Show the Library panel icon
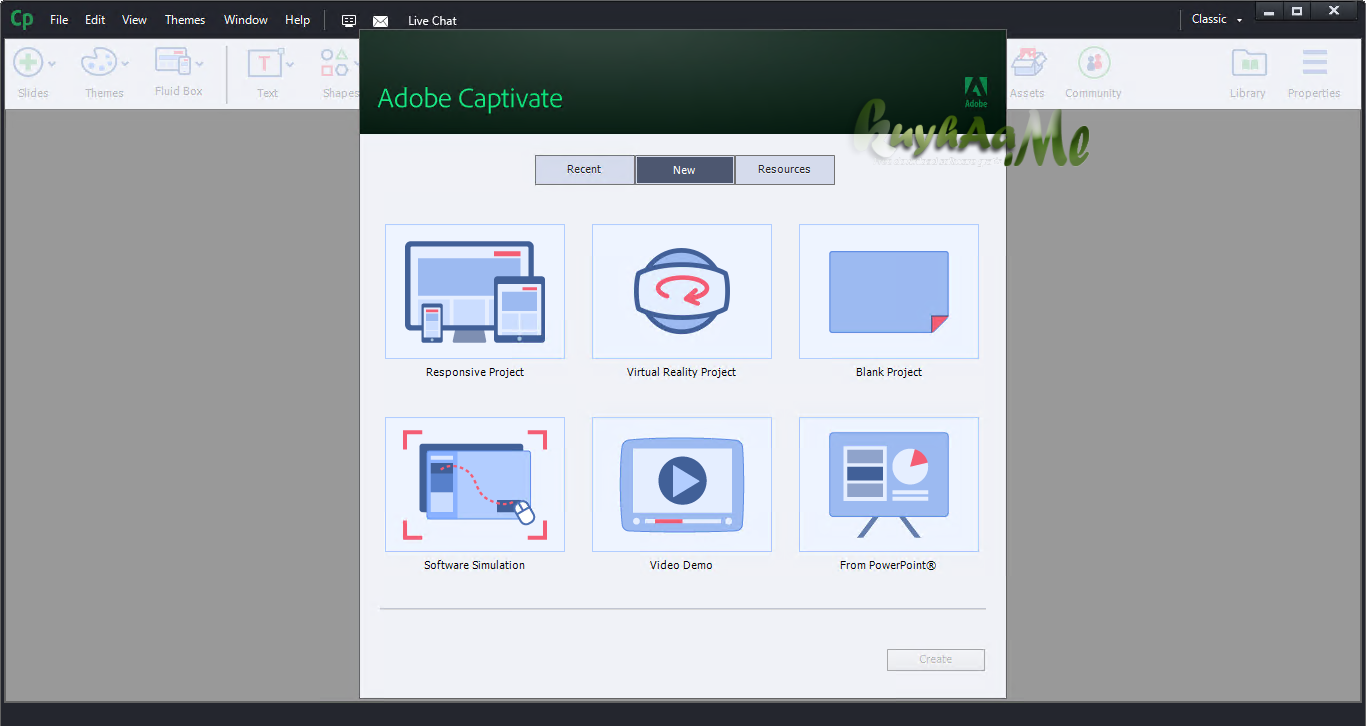The image size is (1366, 726). pos(1248,63)
